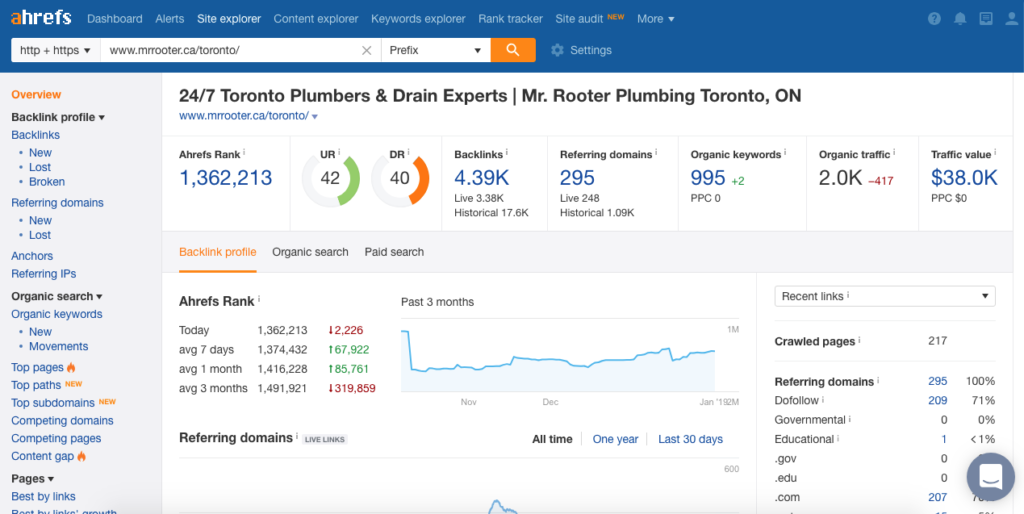The width and height of the screenshot is (1024, 514).
Task: Click the info icon next to Governmental
Action: point(850,419)
